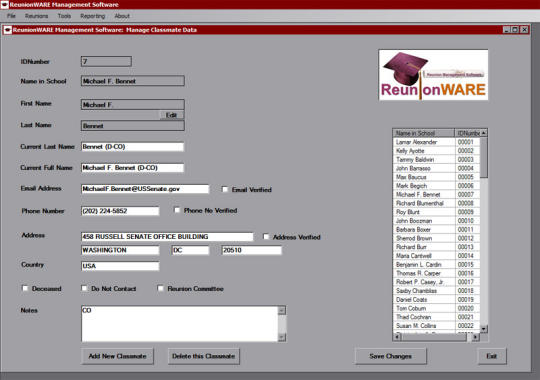Click the Last Name field
This screenshot has width=540, height=380.
pyautogui.click(x=133, y=126)
